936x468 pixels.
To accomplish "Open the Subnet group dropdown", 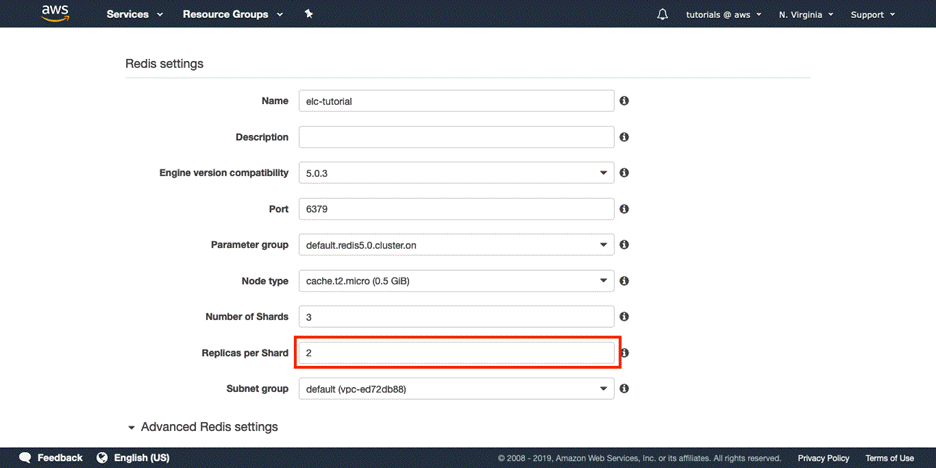I will 456,389.
